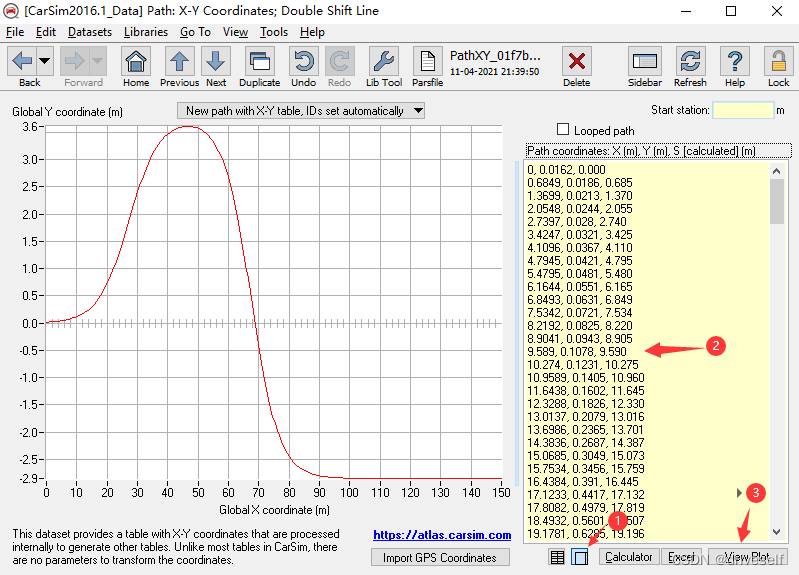Select row "5.4795, 0.0481, 5.480"

[x=579, y=274]
